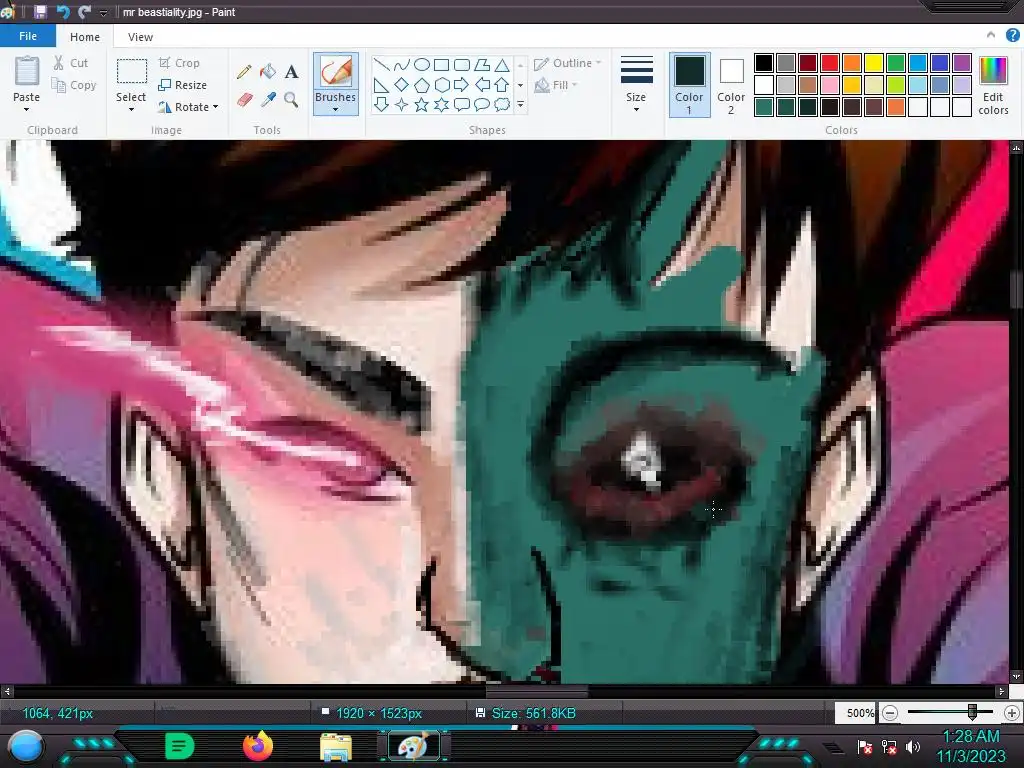The width and height of the screenshot is (1024, 768).
Task: Select the Eraser tool
Action: 244,99
